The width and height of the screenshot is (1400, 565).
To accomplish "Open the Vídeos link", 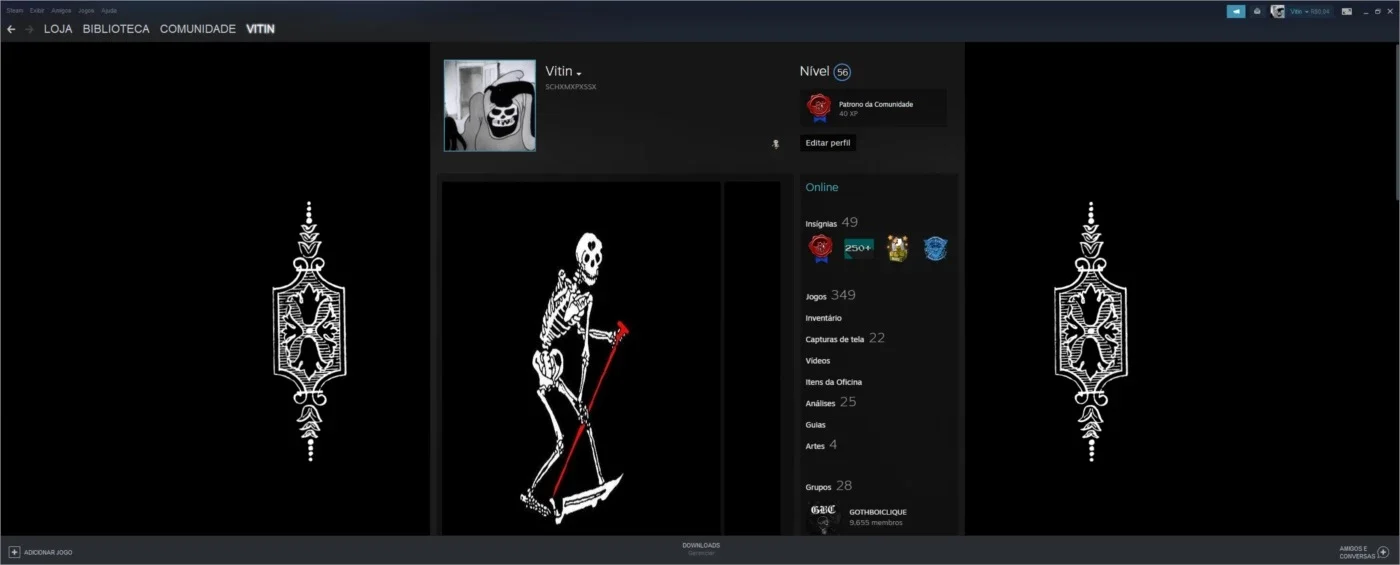I will [817, 361].
